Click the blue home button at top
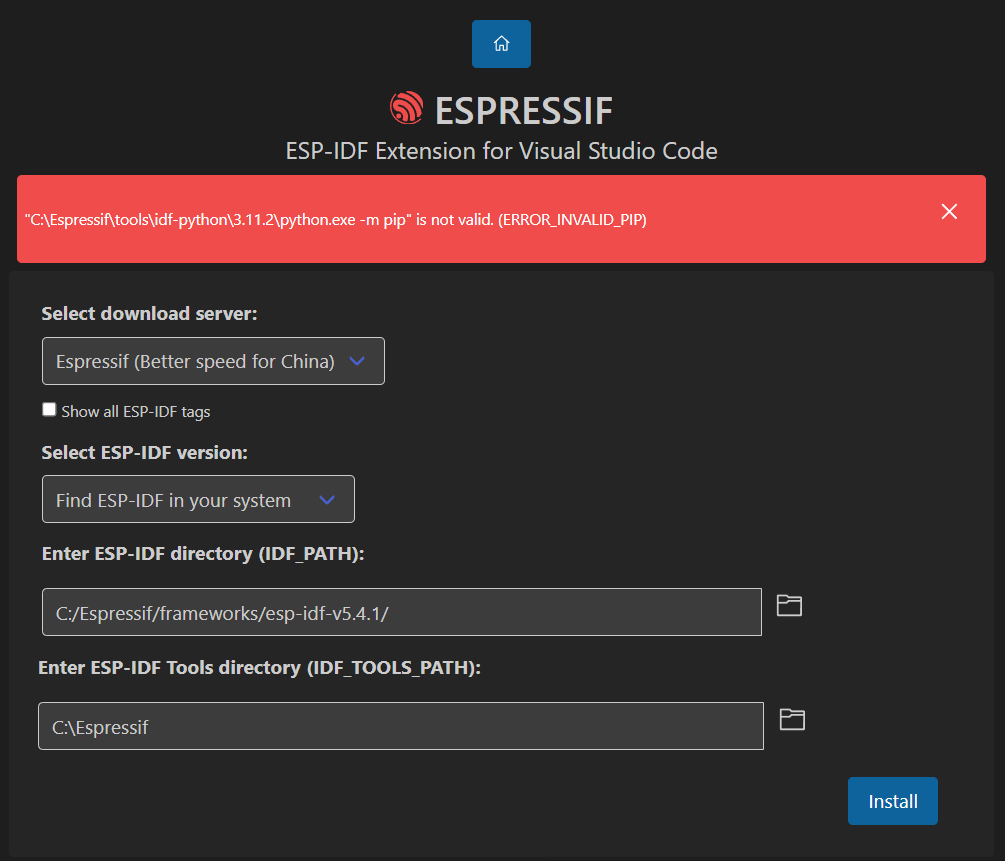The width and height of the screenshot is (1005, 861). (x=501, y=43)
